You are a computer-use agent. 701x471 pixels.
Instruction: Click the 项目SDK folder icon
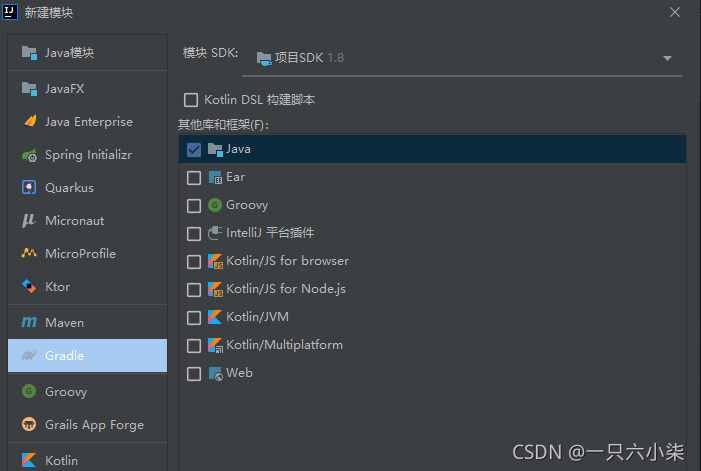pyautogui.click(x=264, y=59)
